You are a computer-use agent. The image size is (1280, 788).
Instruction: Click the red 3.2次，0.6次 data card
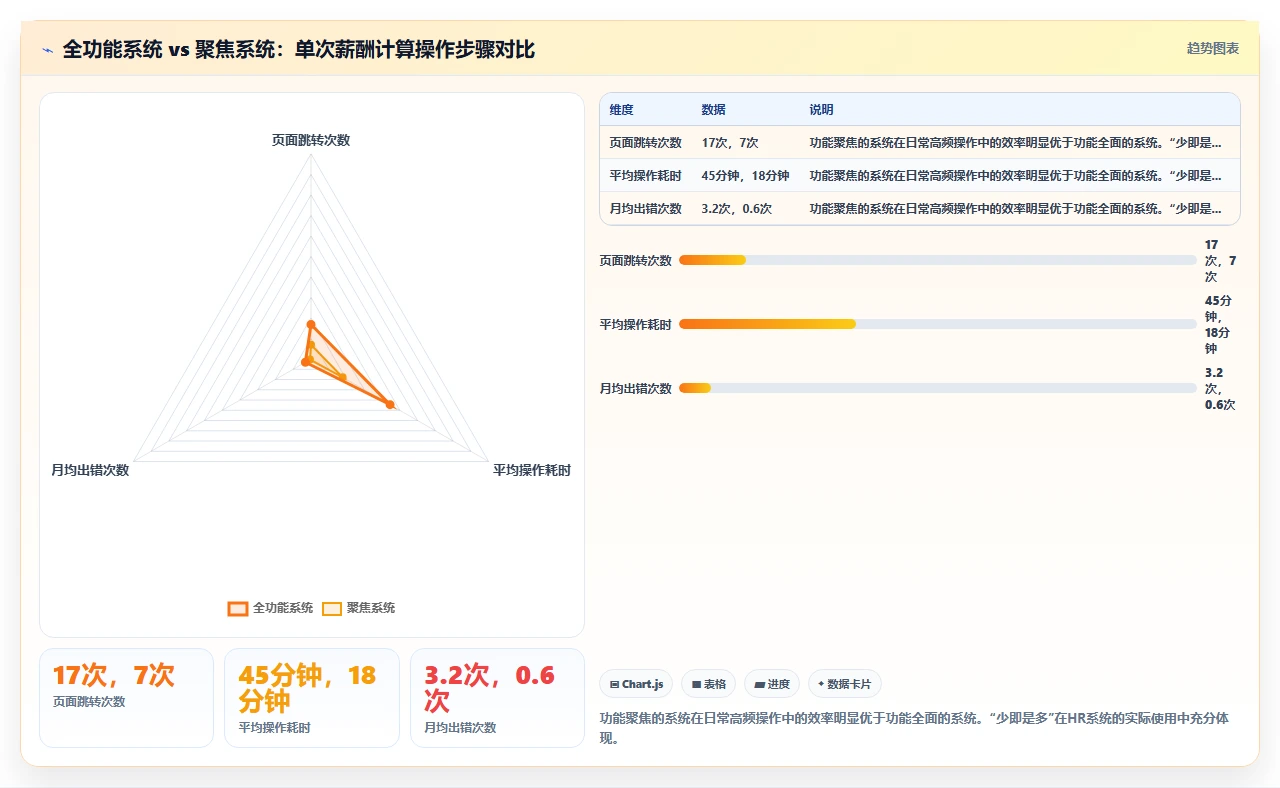[497, 698]
